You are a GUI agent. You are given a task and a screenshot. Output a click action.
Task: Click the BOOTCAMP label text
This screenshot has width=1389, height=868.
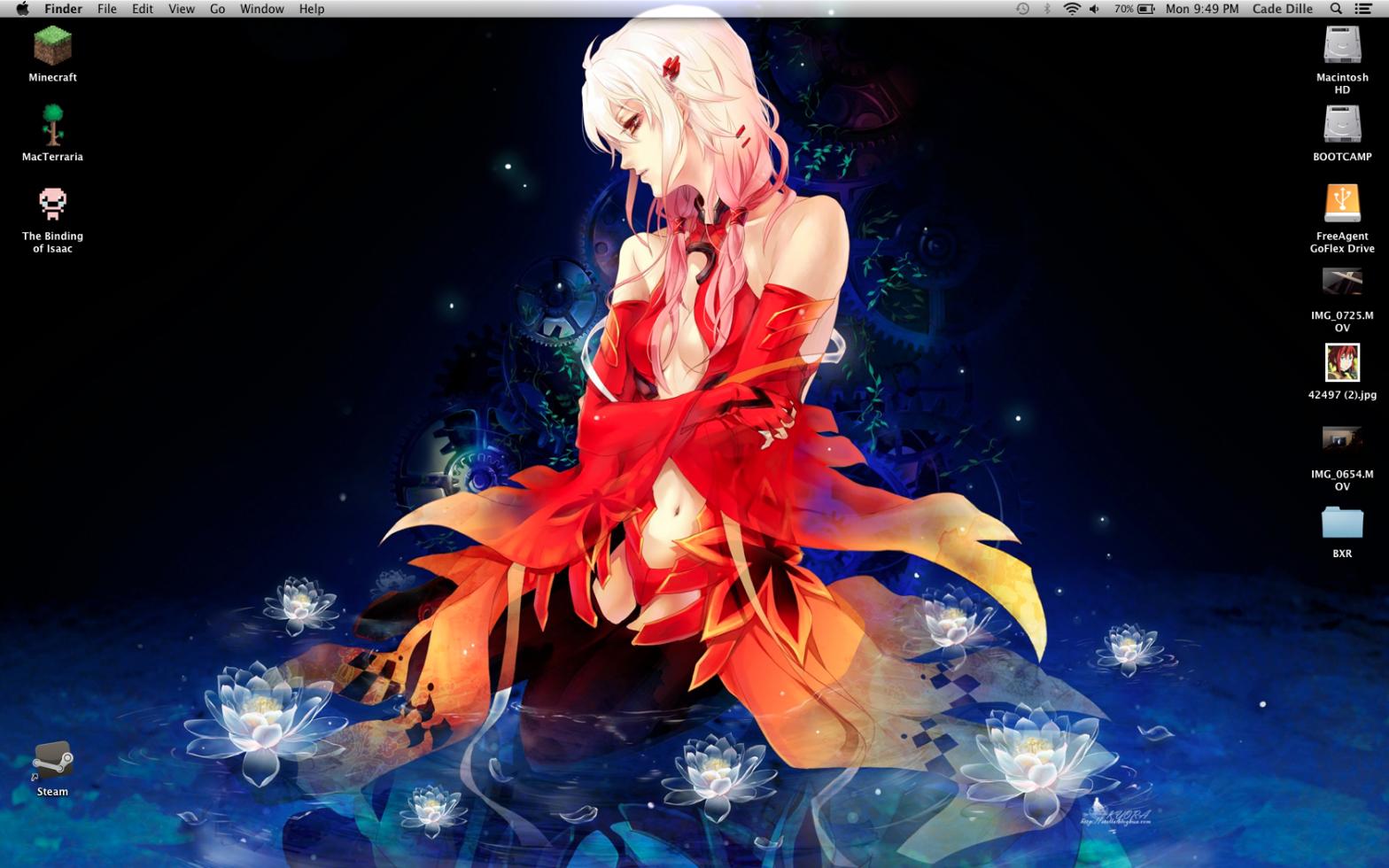pyautogui.click(x=1342, y=157)
